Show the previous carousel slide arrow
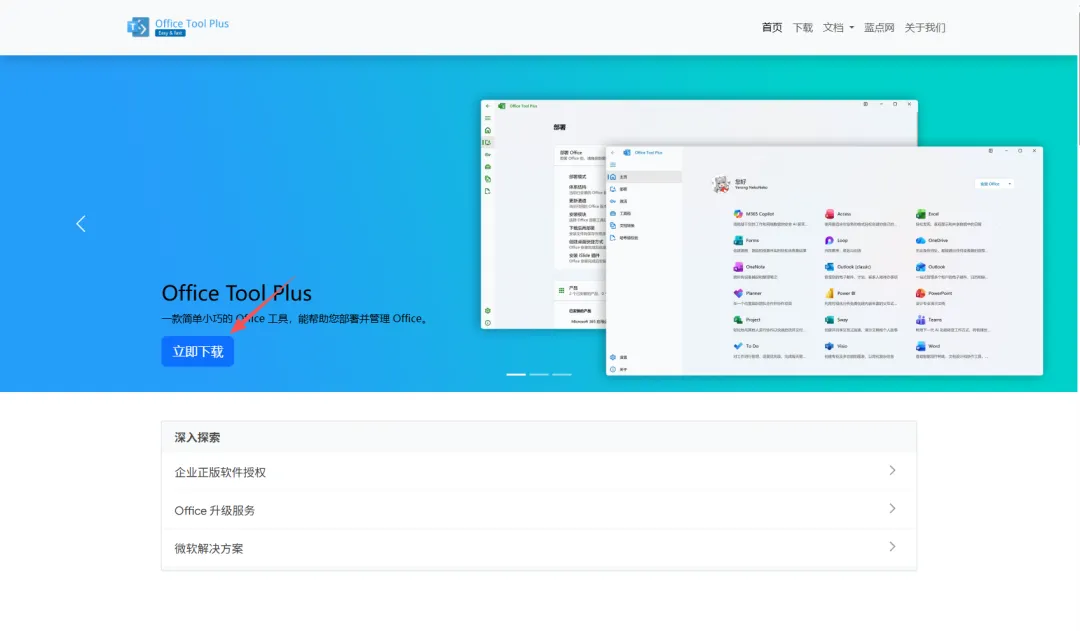The width and height of the screenshot is (1080, 631). [81, 224]
